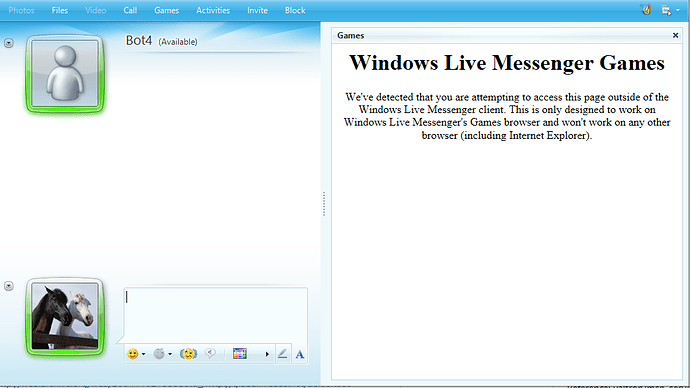Expand the winks dropdown arrow
Image resolution: width=690 pixels, height=388 pixels.
[170, 354]
